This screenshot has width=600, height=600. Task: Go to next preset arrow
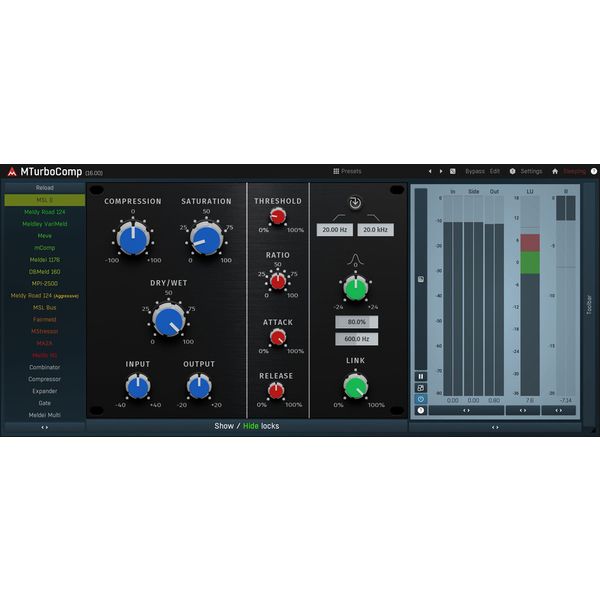point(441,171)
